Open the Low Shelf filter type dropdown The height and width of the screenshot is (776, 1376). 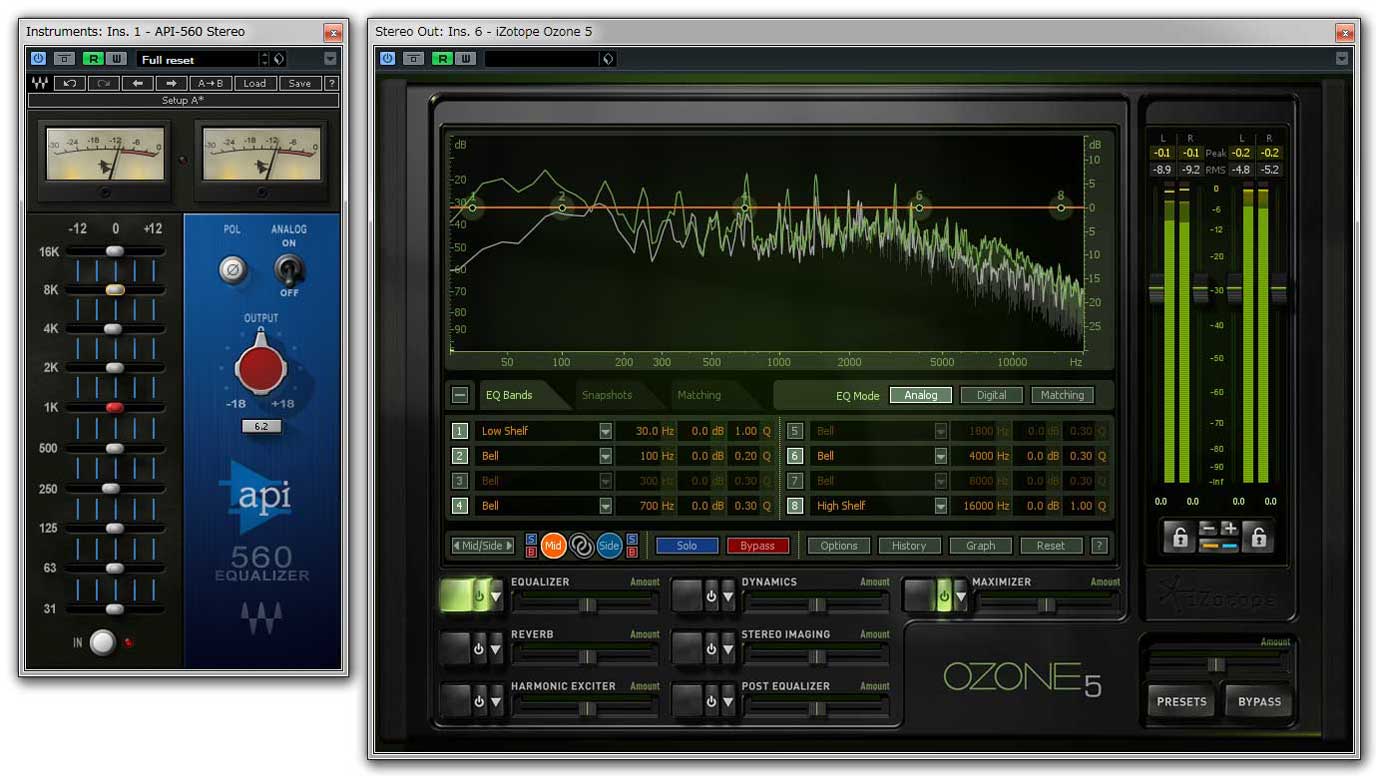coord(605,431)
